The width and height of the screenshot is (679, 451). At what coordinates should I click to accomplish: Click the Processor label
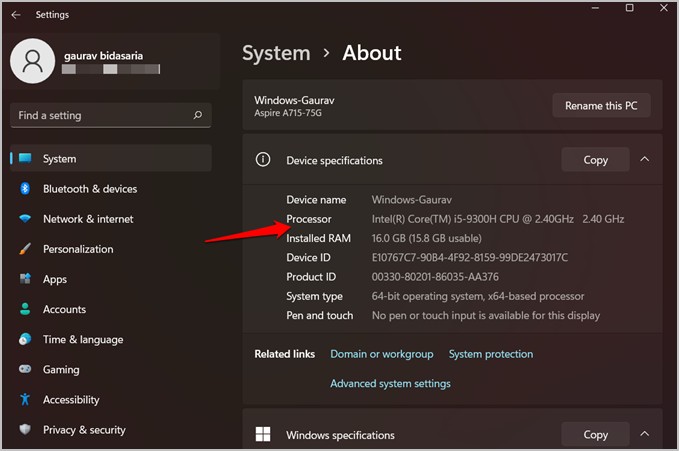pyautogui.click(x=309, y=219)
